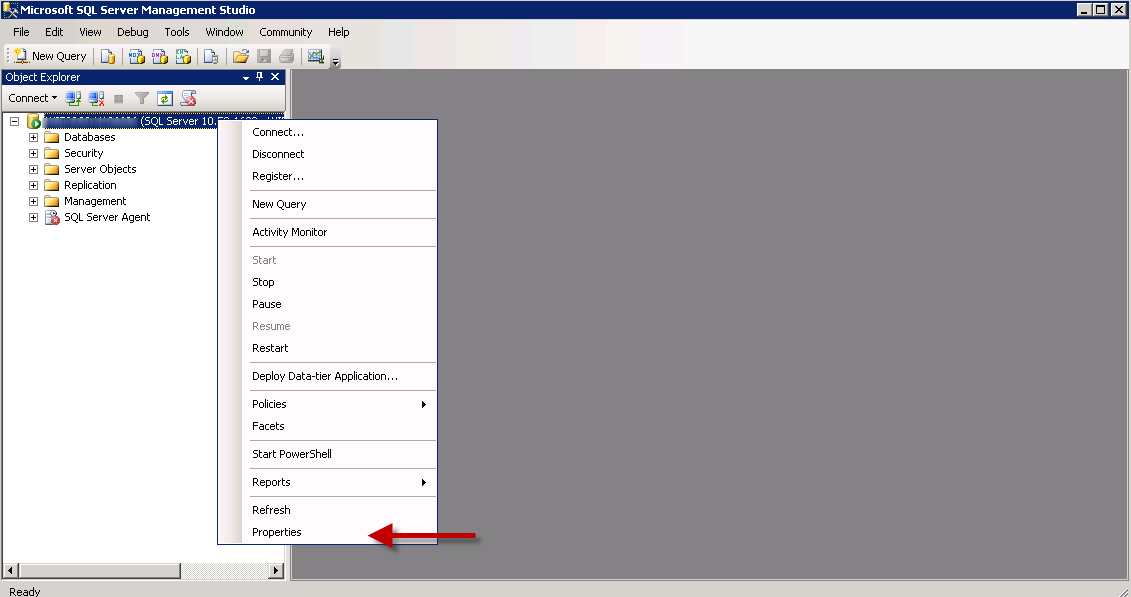Select the SQL Server Agent tree item
This screenshot has height=597, width=1131.
coord(107,217)
